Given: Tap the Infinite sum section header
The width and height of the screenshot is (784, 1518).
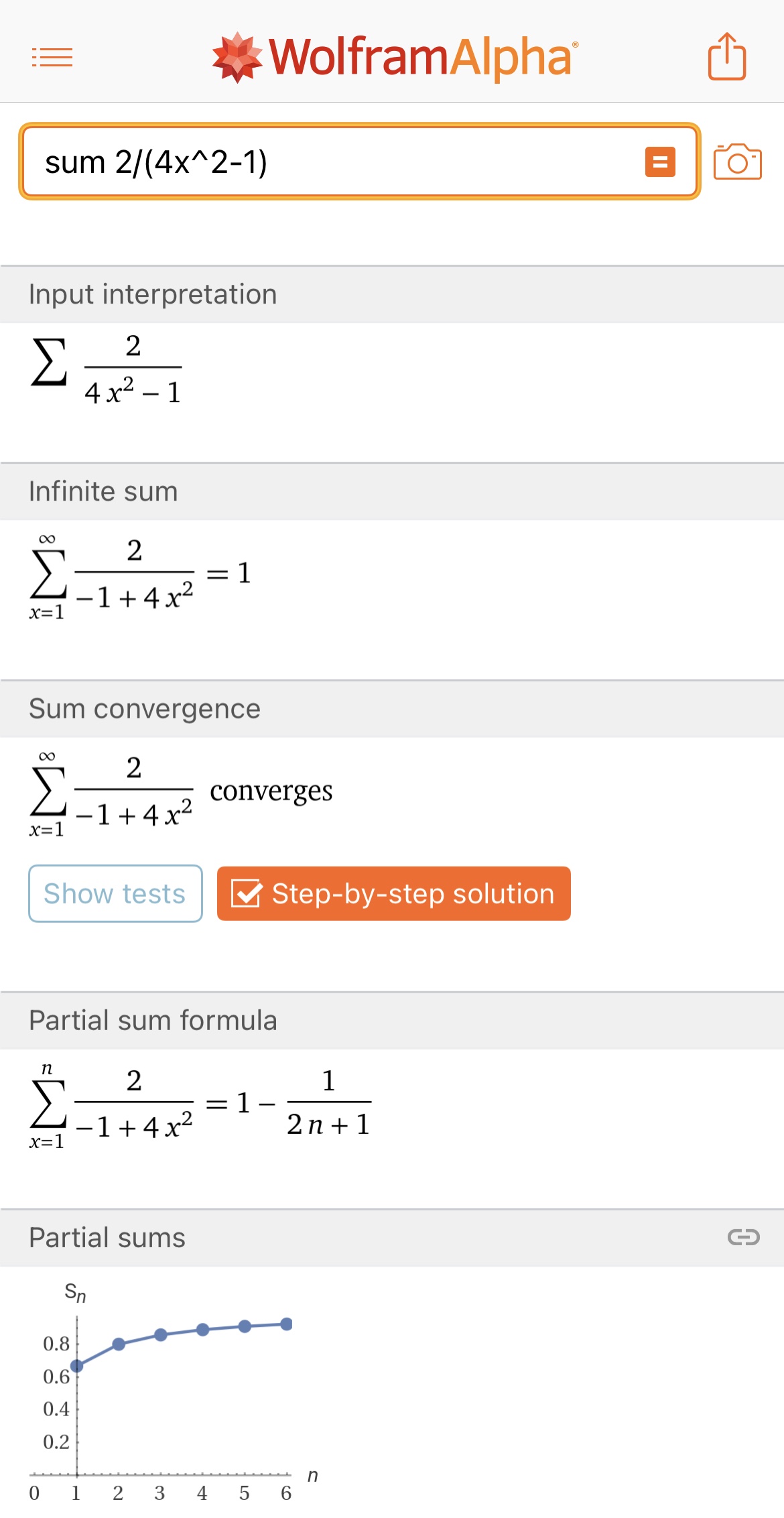Looking at the screenshot, I should [x=103, y=491].
